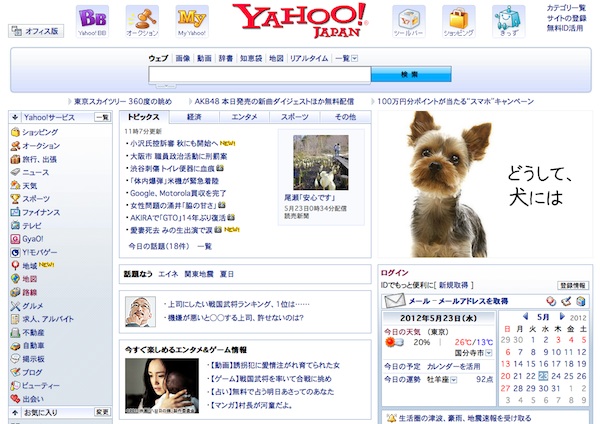Open the Yahoo! BB icon
Screen dimensions: 600x424
pyautogui.click(x=93, y=20)
